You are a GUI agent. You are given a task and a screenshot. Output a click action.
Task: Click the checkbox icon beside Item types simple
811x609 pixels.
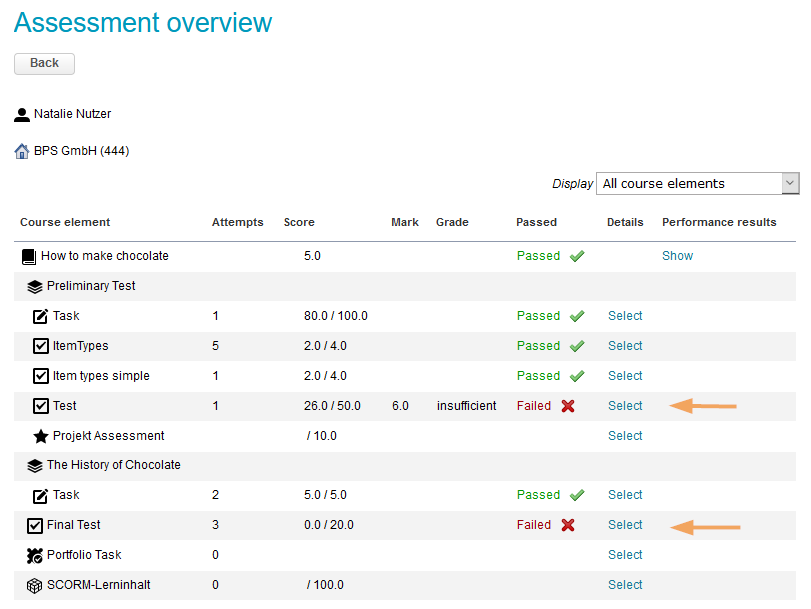tap(41, 376)
